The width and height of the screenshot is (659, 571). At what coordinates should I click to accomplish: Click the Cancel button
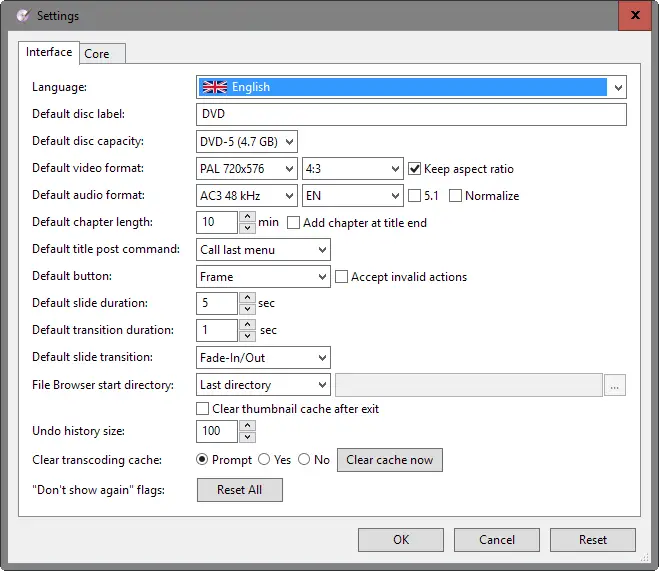(497, 540)
